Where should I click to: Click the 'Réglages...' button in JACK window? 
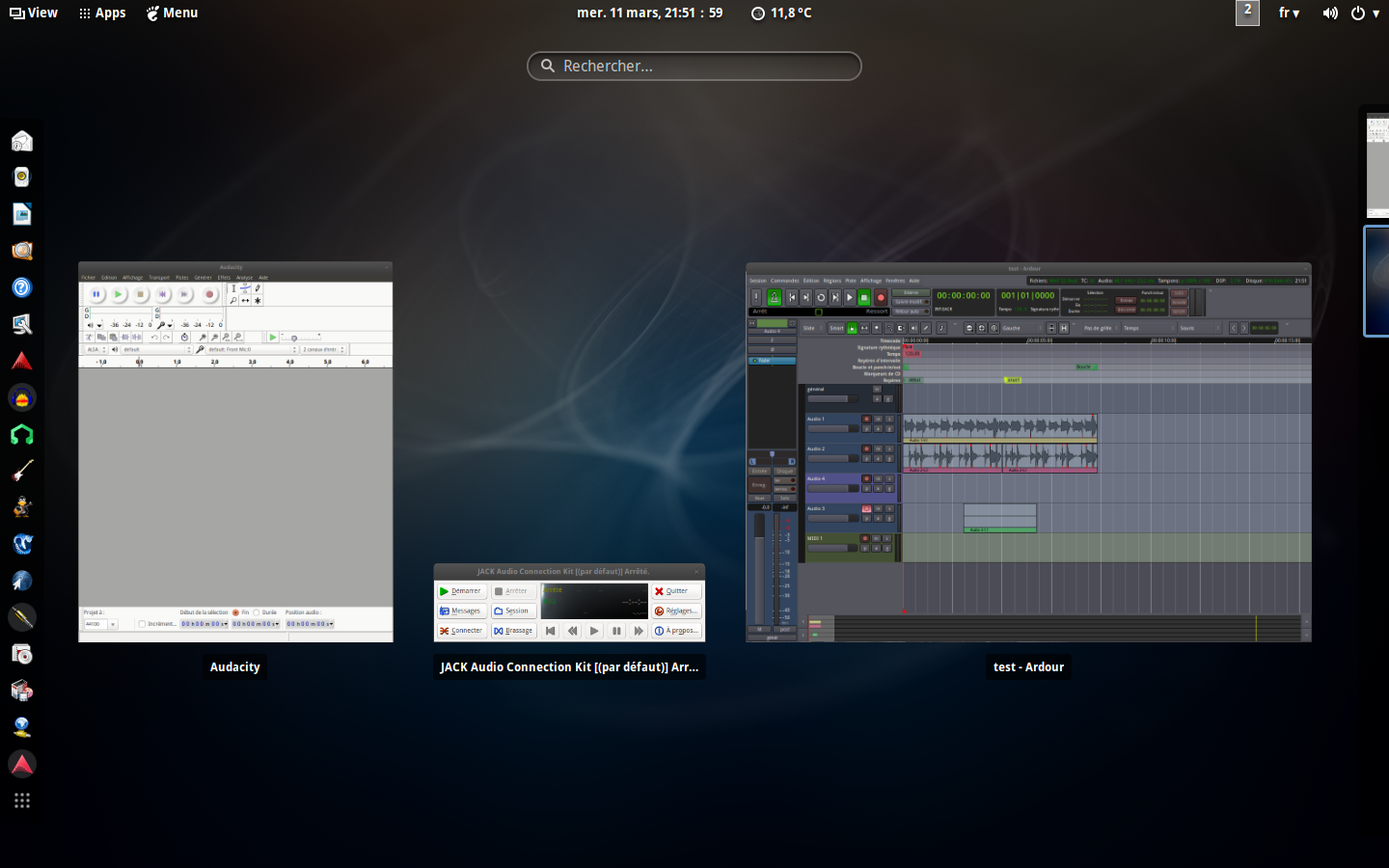(676, 610)
